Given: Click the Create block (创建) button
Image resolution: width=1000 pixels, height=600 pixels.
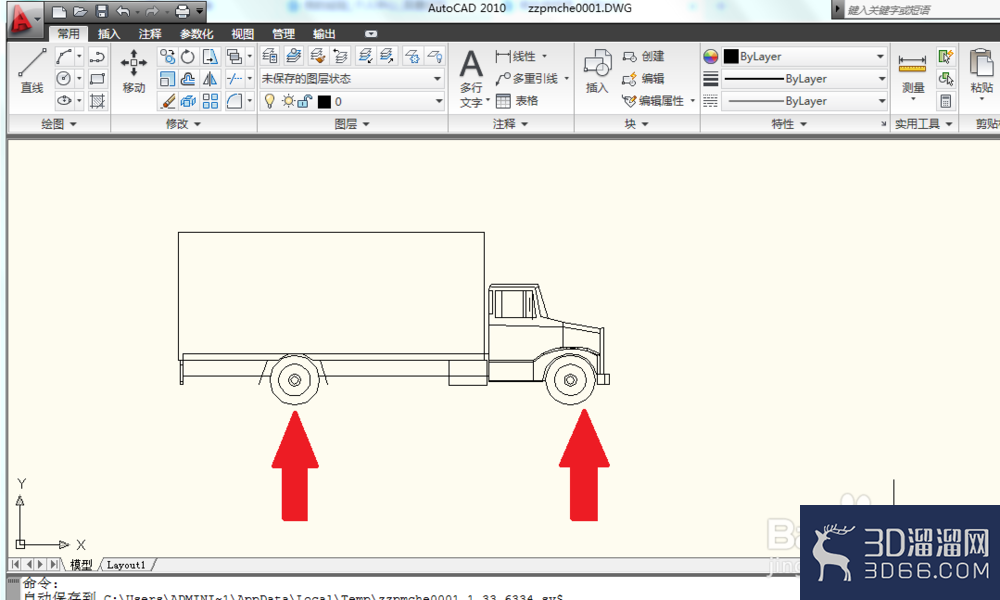Looking at the screenshot, I should [643, 56].
